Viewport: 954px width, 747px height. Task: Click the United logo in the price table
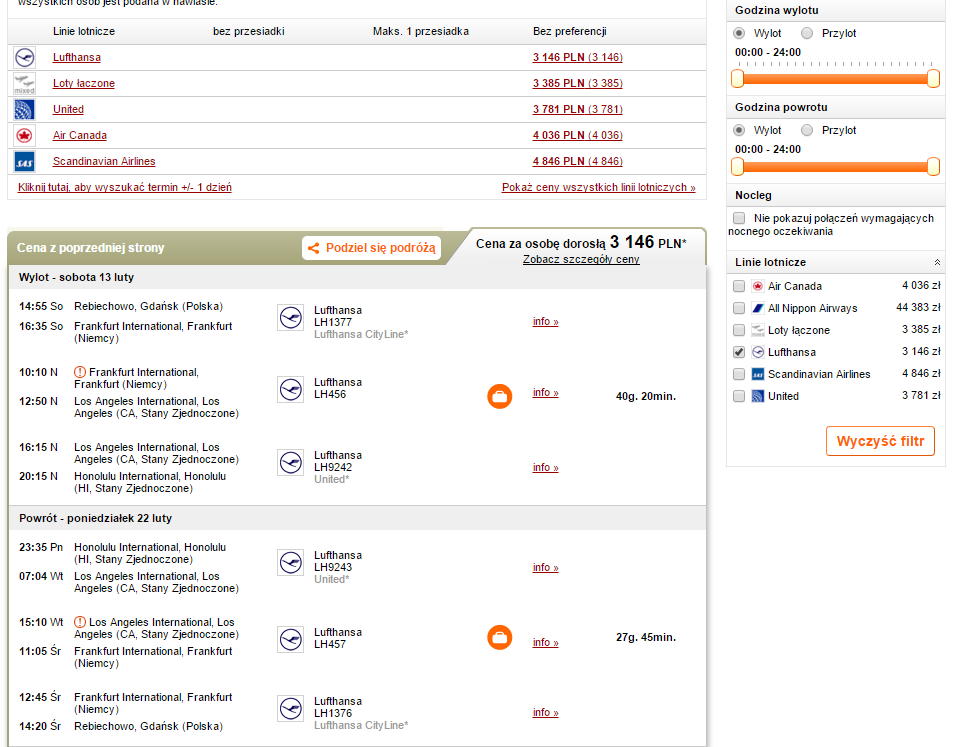[x=24, y=109]
